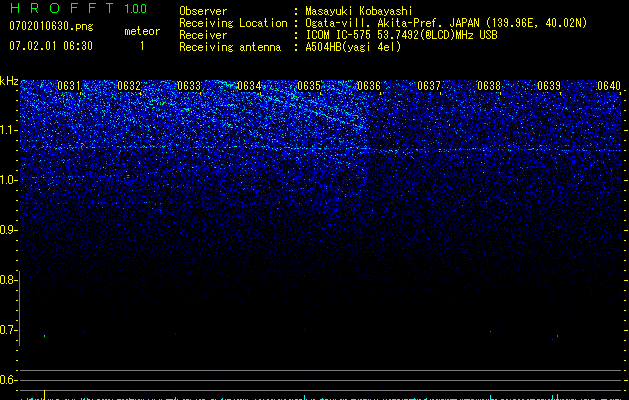Click the kHz axis unit label
Screen dimensions: 629x400
click(x=9, y=81)
